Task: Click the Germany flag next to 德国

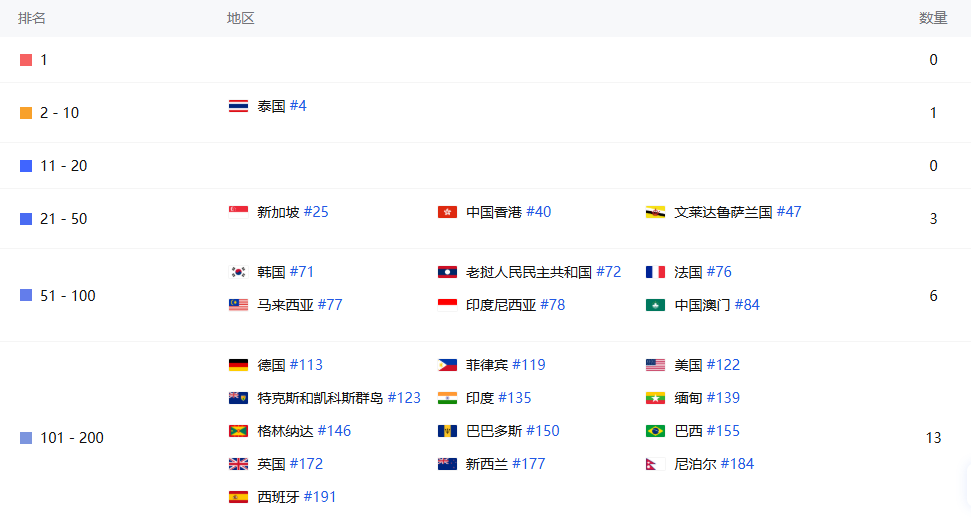Action: coord(238,365)
